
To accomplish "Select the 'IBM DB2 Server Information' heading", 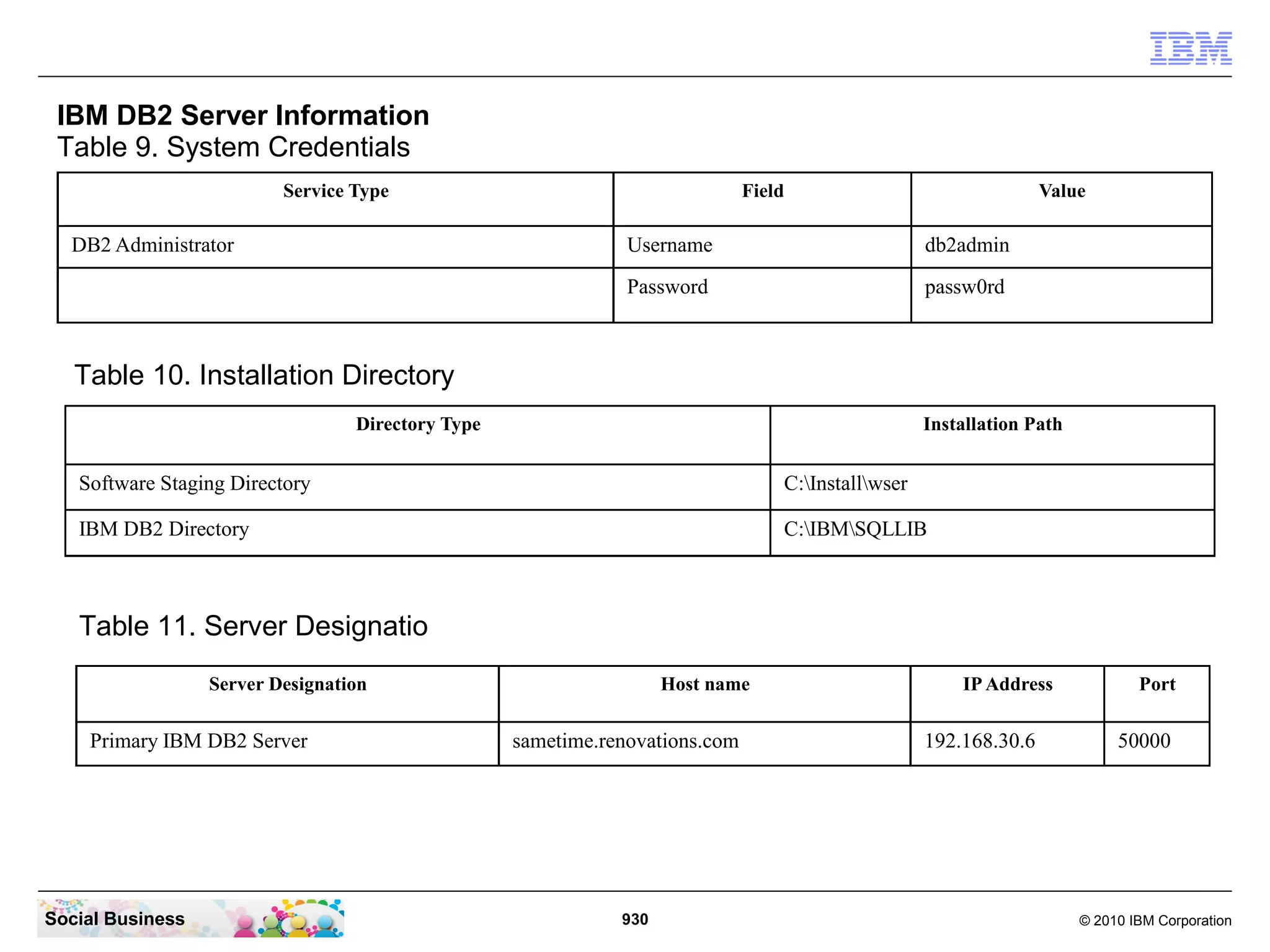I will [243, 115].
